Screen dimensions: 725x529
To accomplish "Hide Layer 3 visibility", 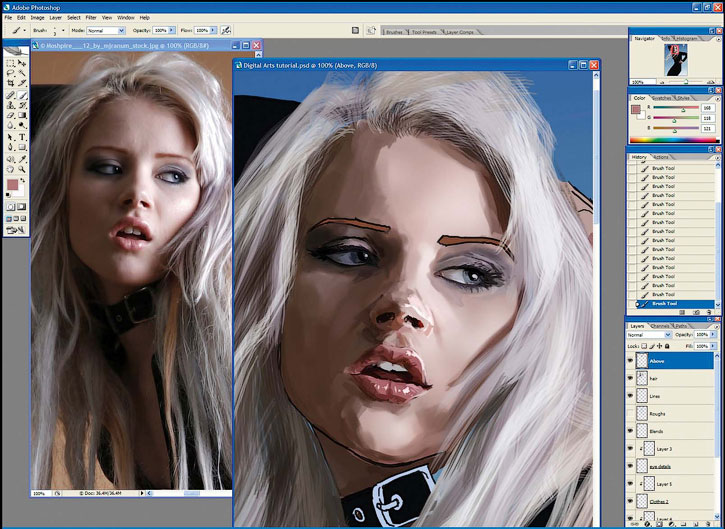I will click(x=631, y=449).
